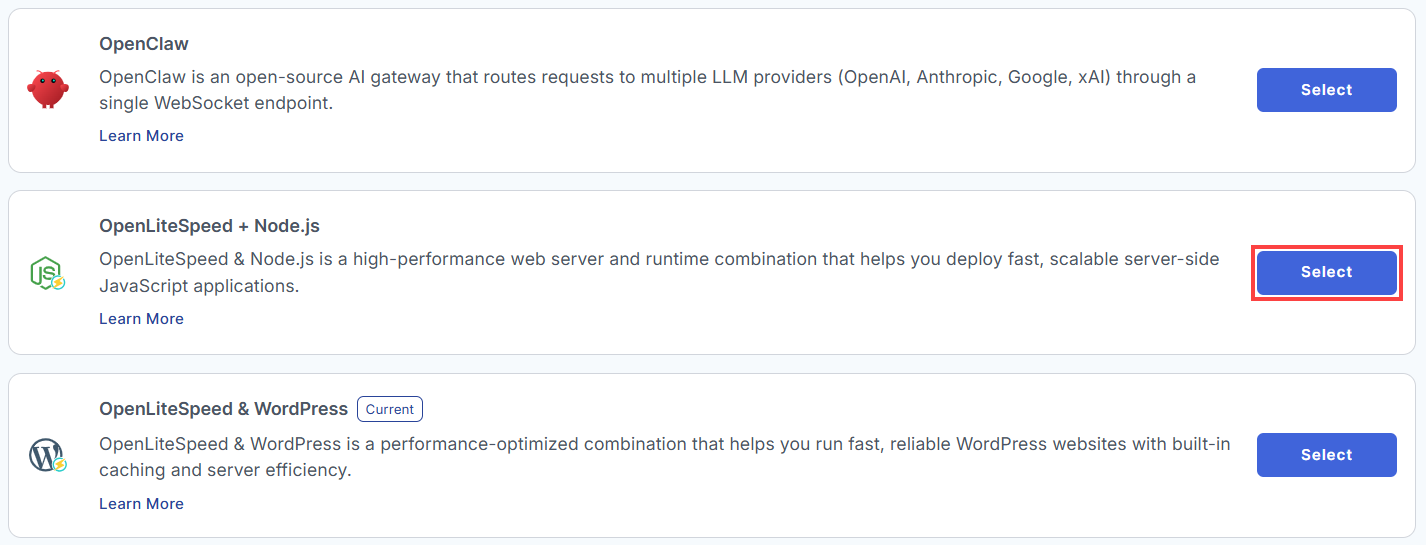The height and width of the screenshot is (545, 1426).
Task: Select the OpenLiteSpeed + Node.js template
Action: click(1326, 272)
